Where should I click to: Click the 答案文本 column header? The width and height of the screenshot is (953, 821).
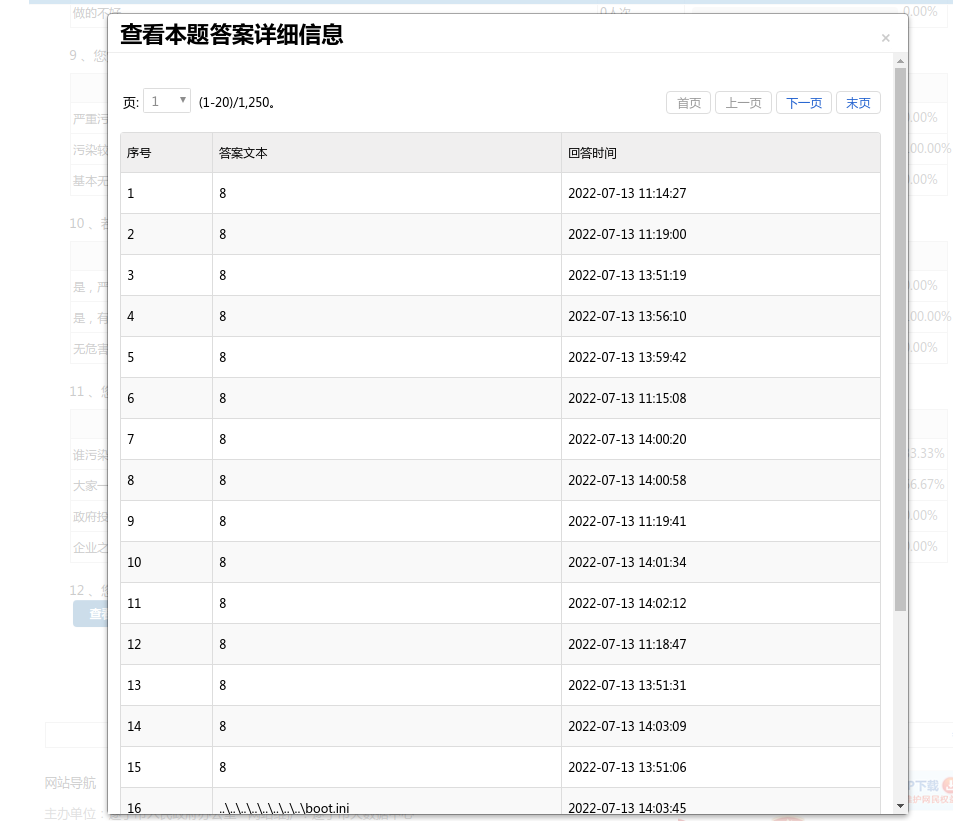coord(244,153)
